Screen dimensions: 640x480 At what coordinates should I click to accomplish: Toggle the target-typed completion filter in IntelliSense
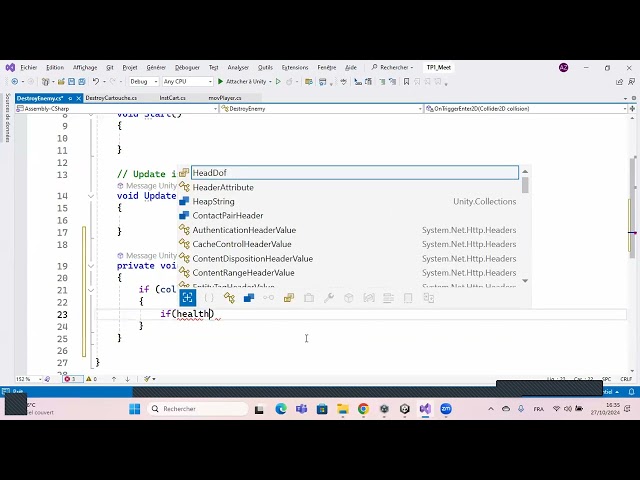[x=188, y=298]
